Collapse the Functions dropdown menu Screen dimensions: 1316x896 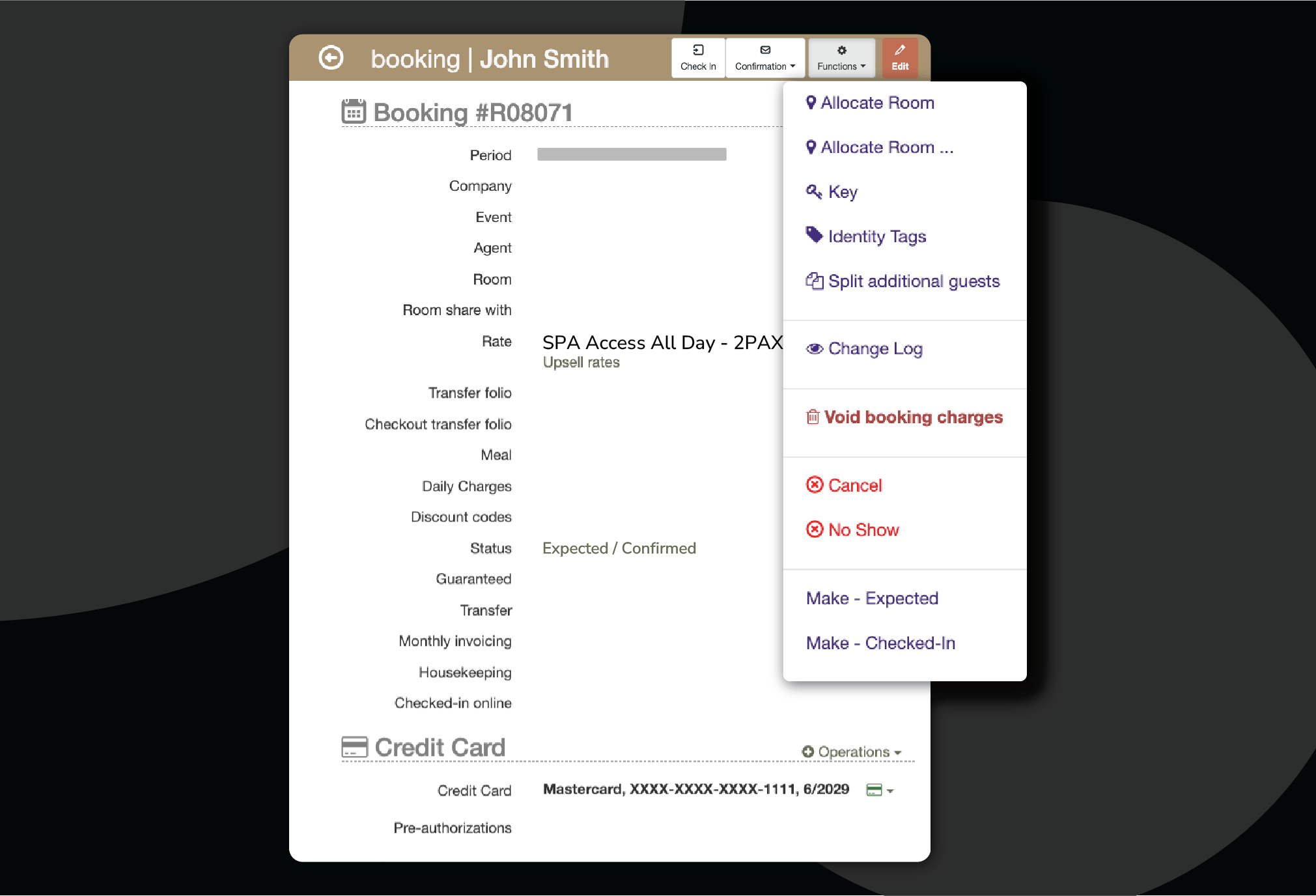841,58
